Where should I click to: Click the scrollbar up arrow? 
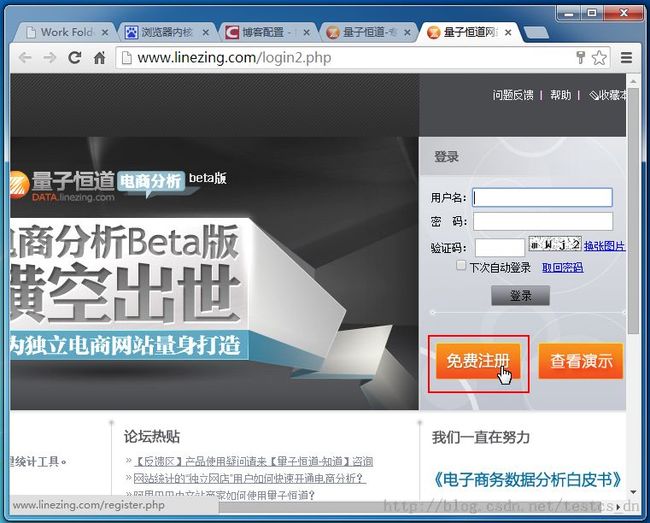633,81
